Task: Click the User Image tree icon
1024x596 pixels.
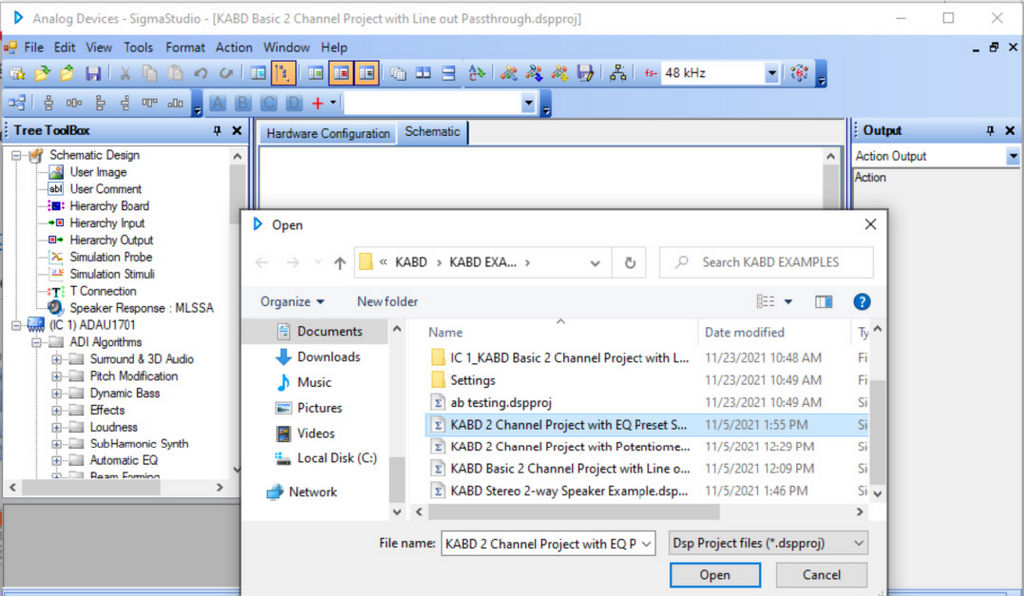Action: (x=56, y=172)
